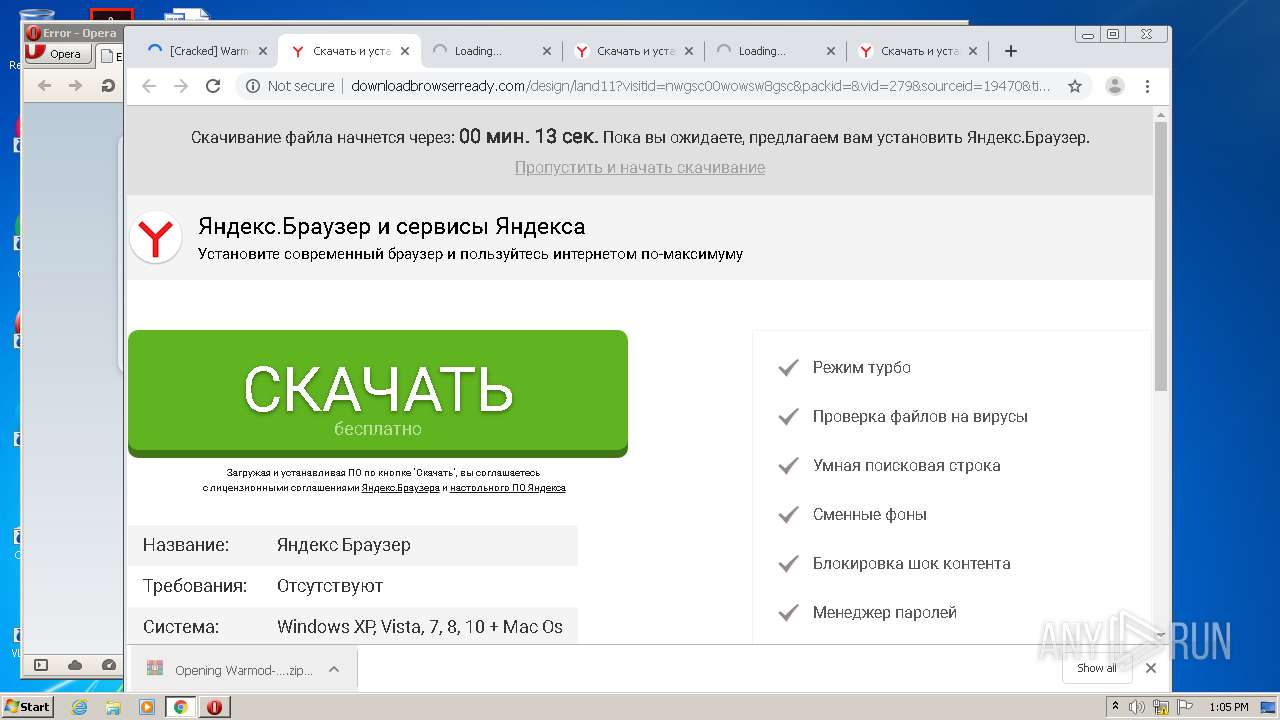Viewport: 1280px width, 720px height.
Task: Click the Chrome forward arrow
Action: [x=181, y=86]
